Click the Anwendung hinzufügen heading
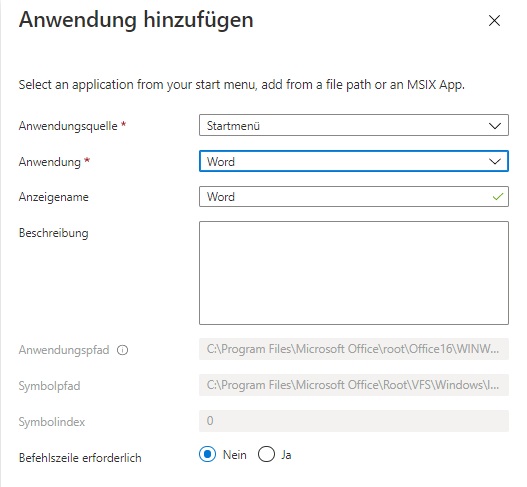Screen dimensions: 527x487 [x=136, y=20]
